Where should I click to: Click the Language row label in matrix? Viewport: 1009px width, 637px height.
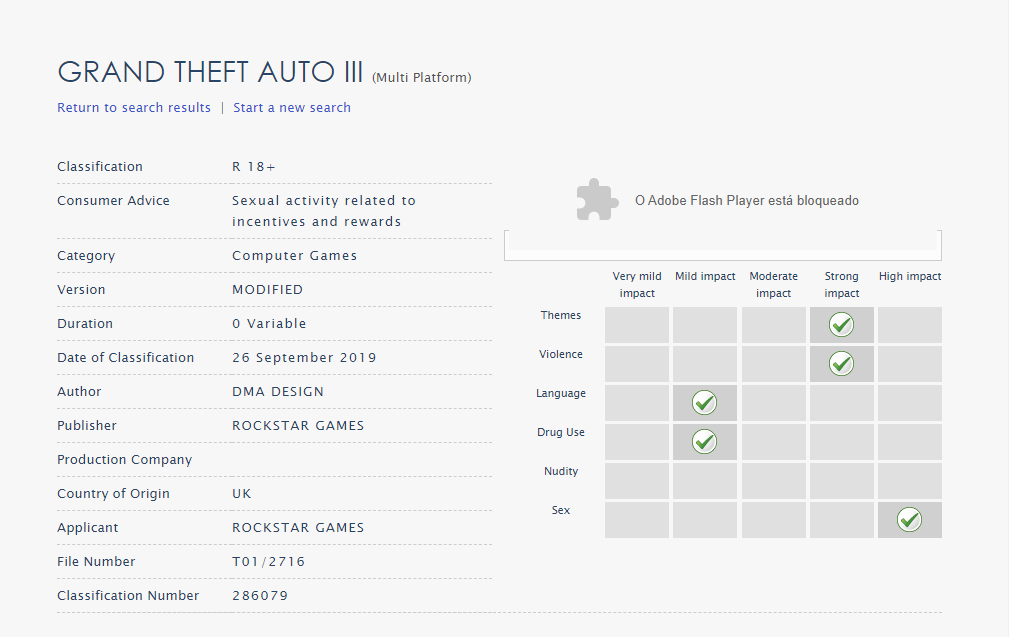pyautogui.click(x=560, y=394)
